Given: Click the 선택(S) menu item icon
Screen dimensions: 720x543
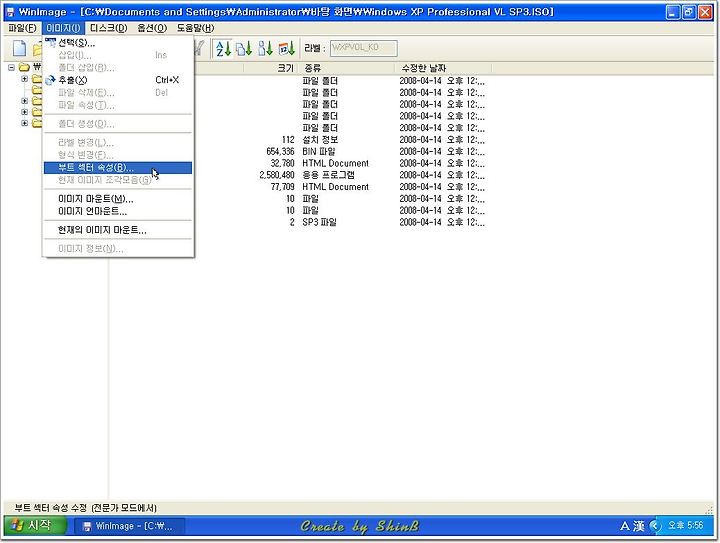Looking at the screenshot, I should coord(51,43).
